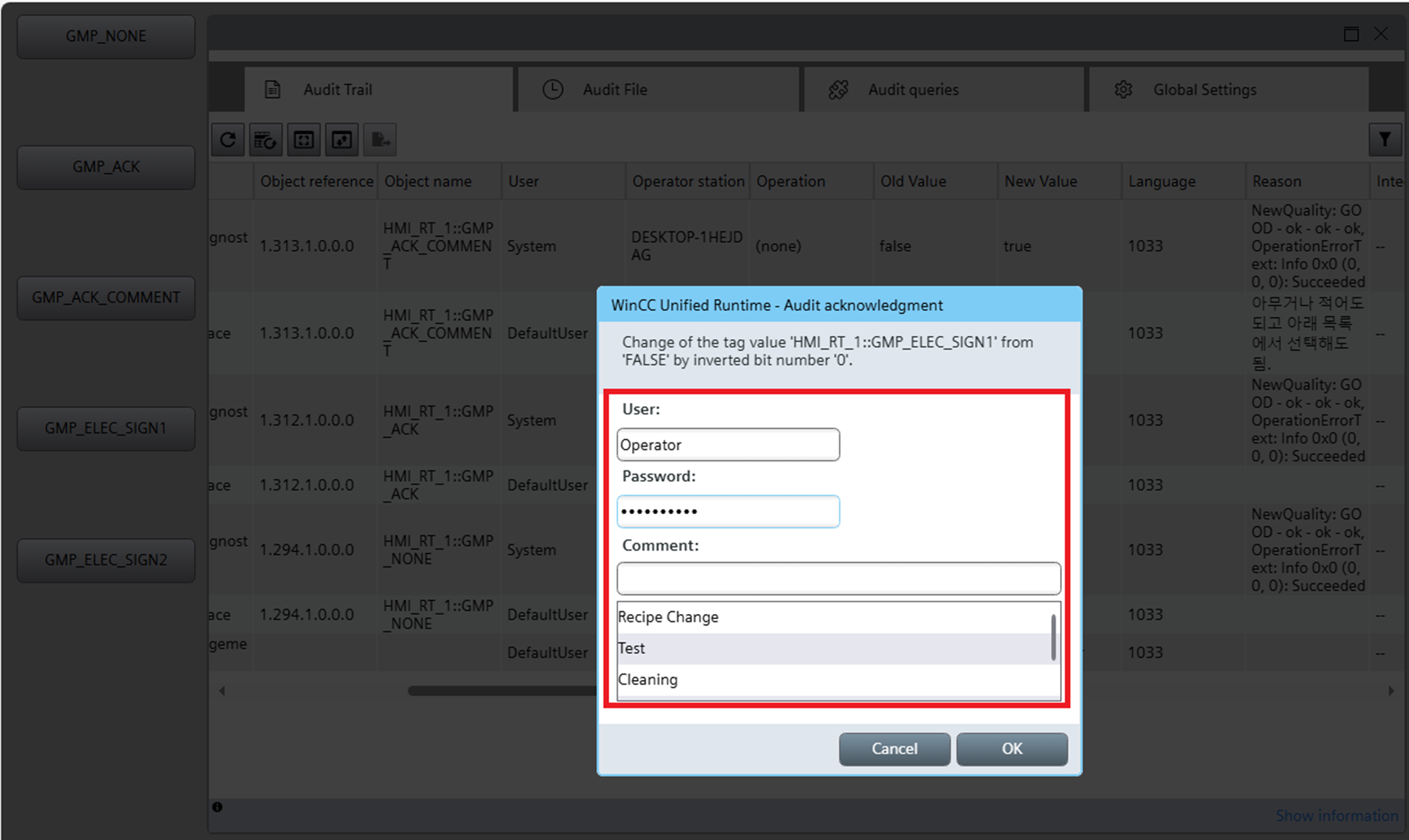Click the left arrow of the horizontal scrollbar
Viewport: 1409px width, 840px height.
[222, 691]
